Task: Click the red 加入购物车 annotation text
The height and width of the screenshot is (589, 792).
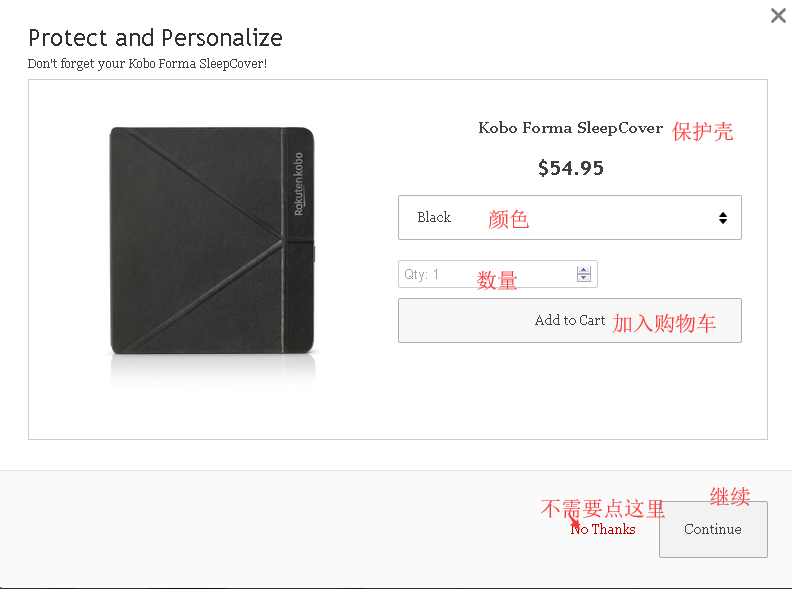Action: tap(664, 323)
